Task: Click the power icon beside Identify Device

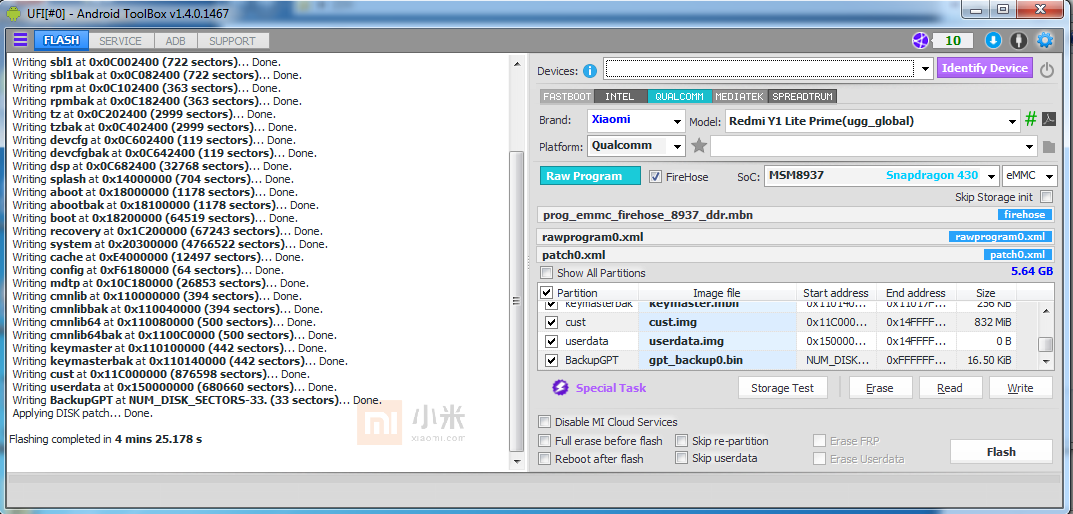Action: (x=1046, y=69)
